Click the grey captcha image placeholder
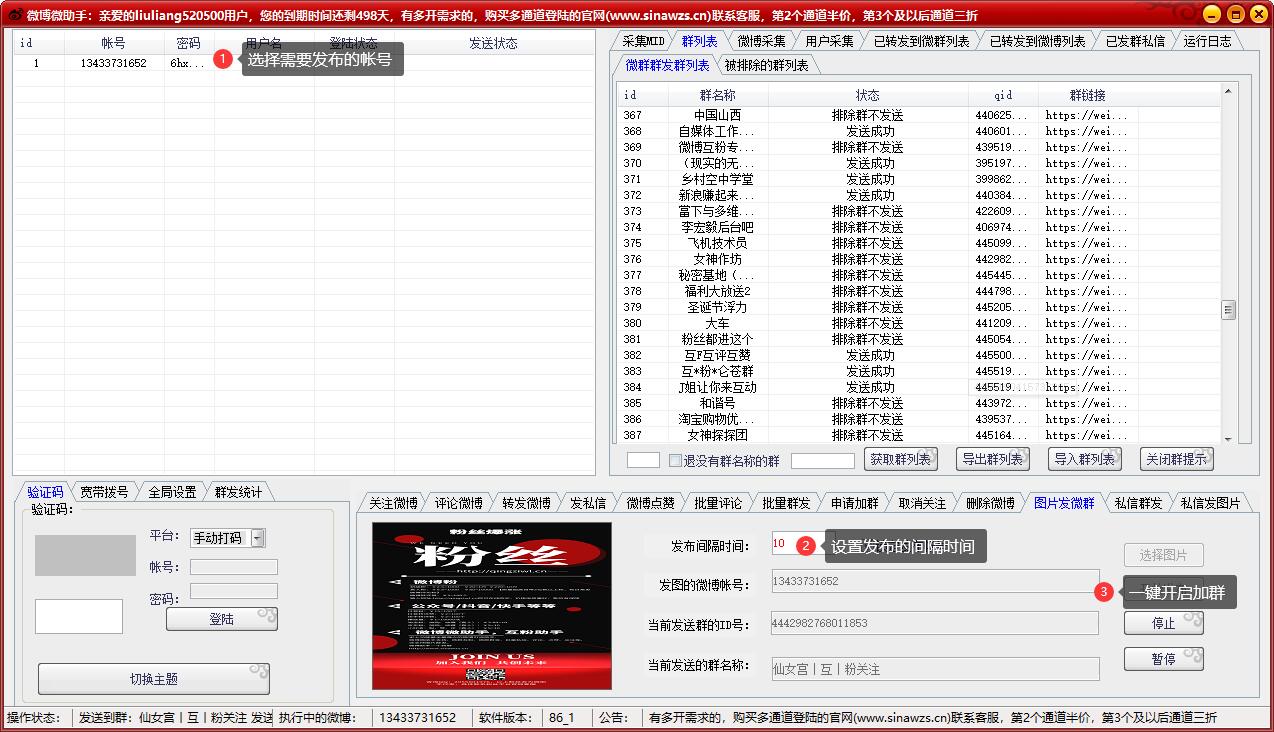The width and height of the screenshot is (1274, 732). 85,555
